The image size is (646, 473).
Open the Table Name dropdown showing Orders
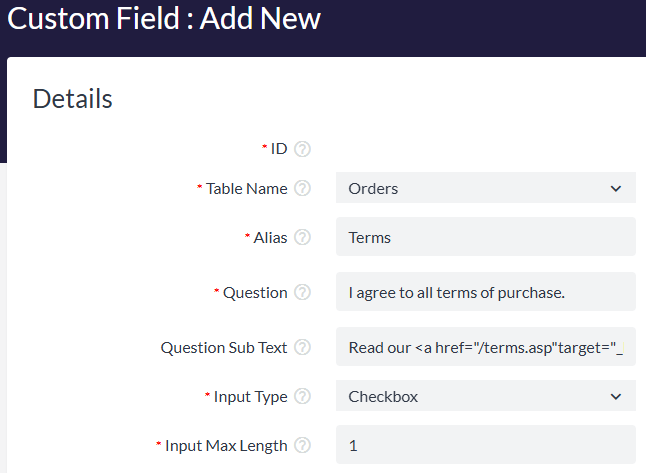click(485, 188)
